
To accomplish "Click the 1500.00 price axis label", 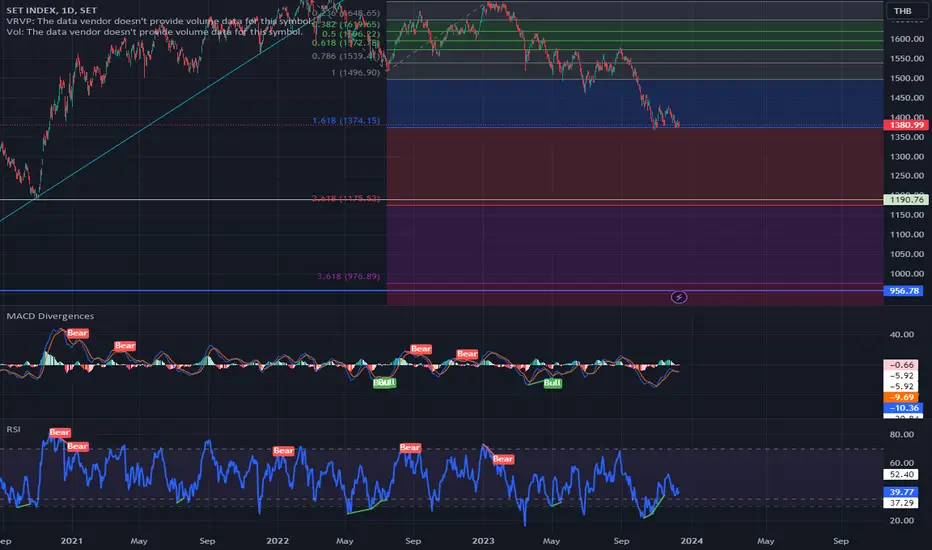I will click(x=907, y=78).
